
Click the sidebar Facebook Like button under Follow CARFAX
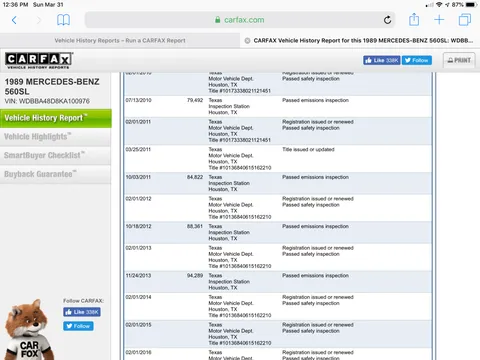[82, 312]
